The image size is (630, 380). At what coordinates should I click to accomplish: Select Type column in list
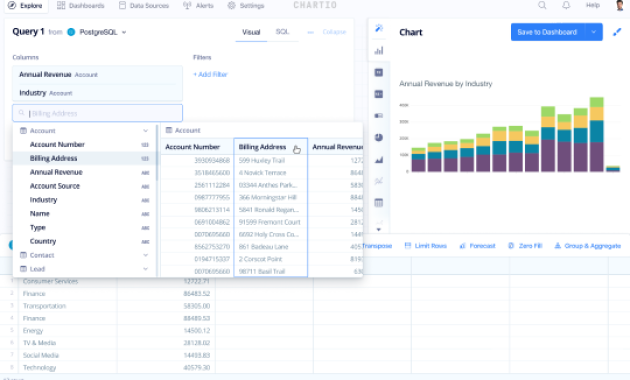tap(85, 228)
